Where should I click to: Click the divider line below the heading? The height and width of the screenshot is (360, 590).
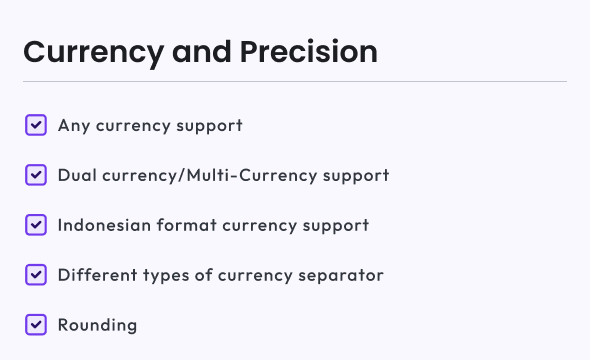click(295, 81)
